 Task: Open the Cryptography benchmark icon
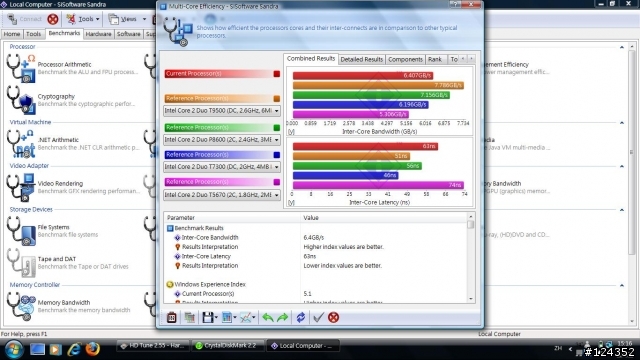pos(21,101)
